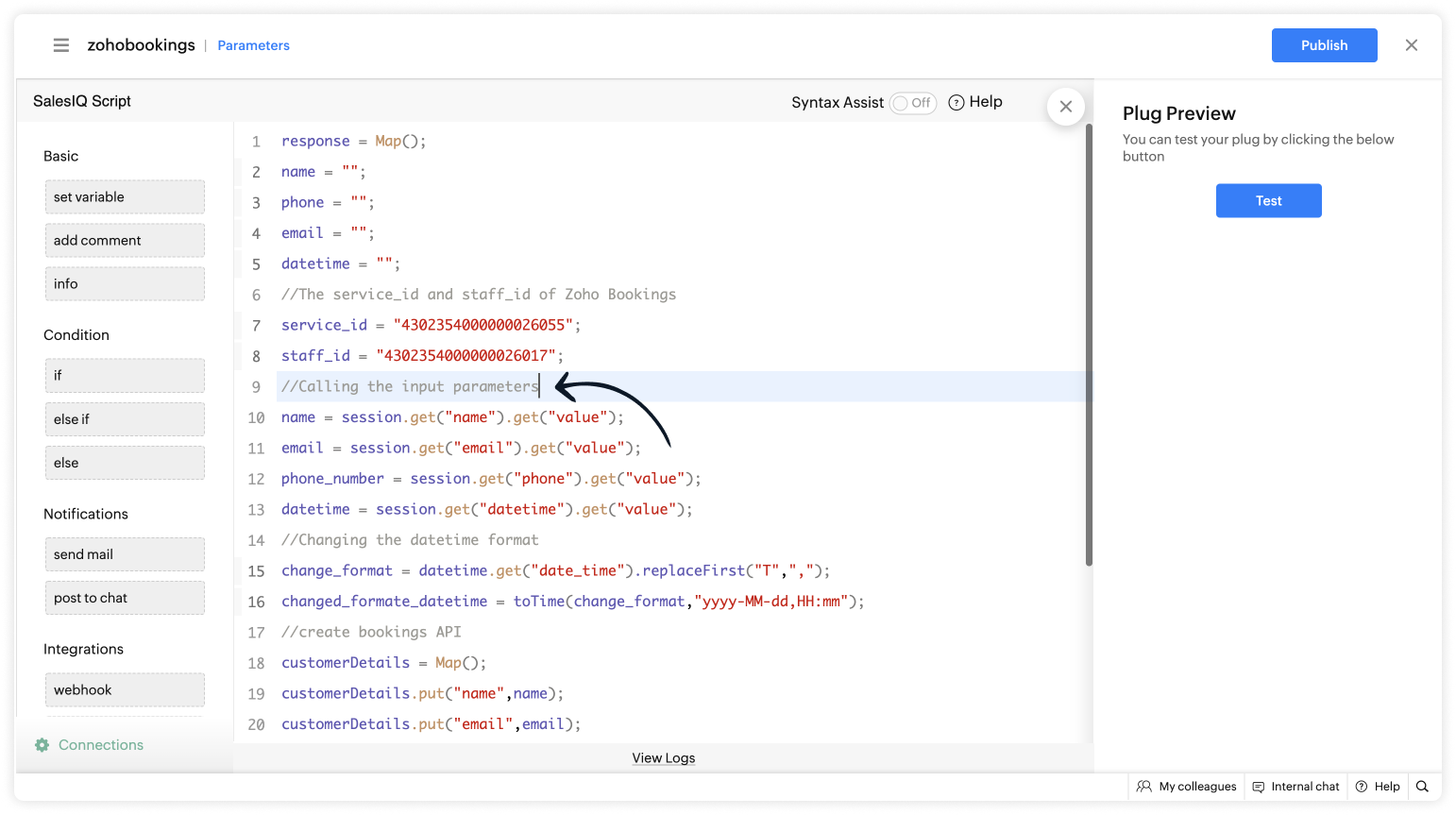Click the Connections gear icon
This screenshot has width=1456, height=815.
[42, 745]
